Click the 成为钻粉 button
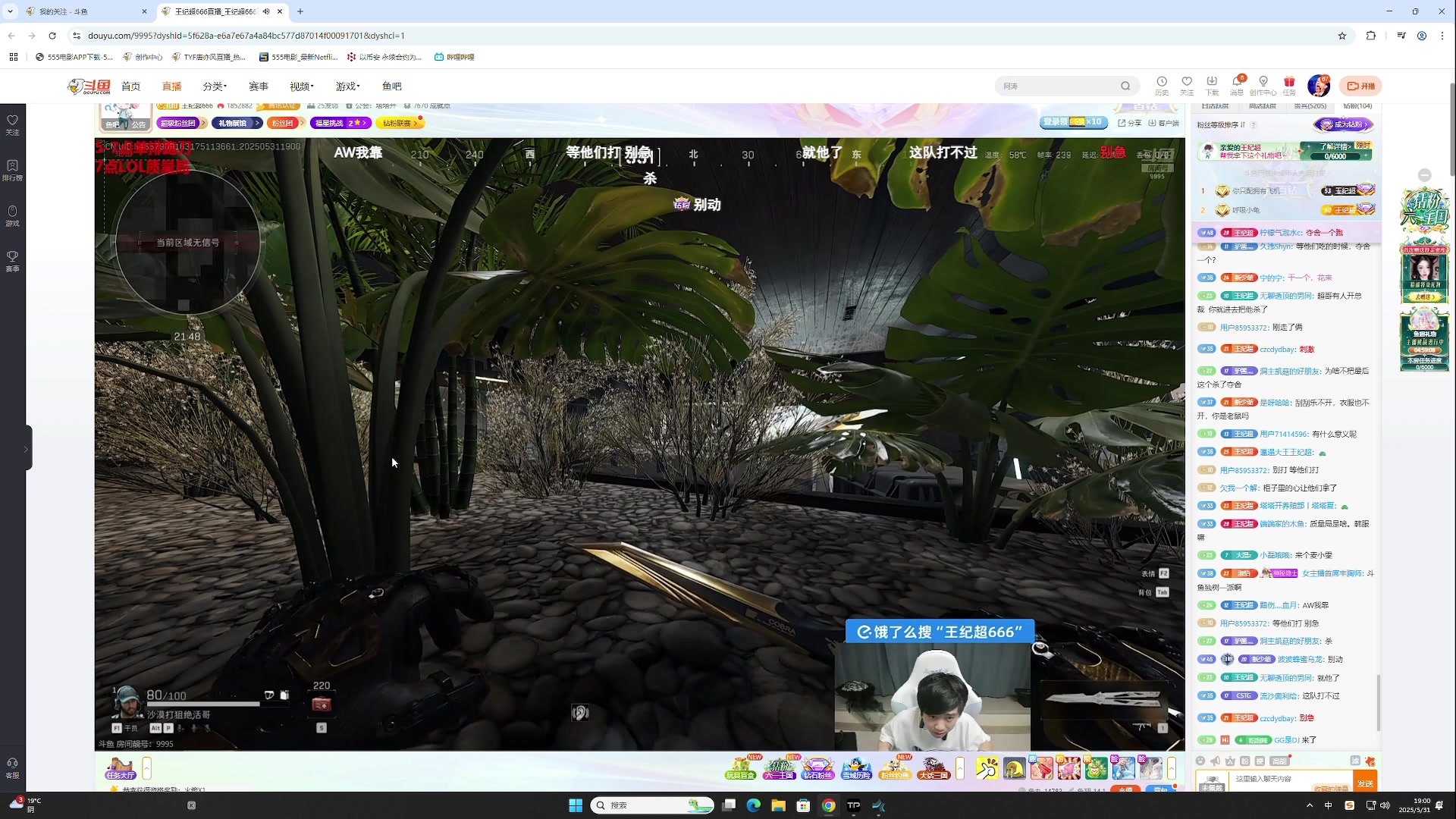 click(x=1344, y=124)
